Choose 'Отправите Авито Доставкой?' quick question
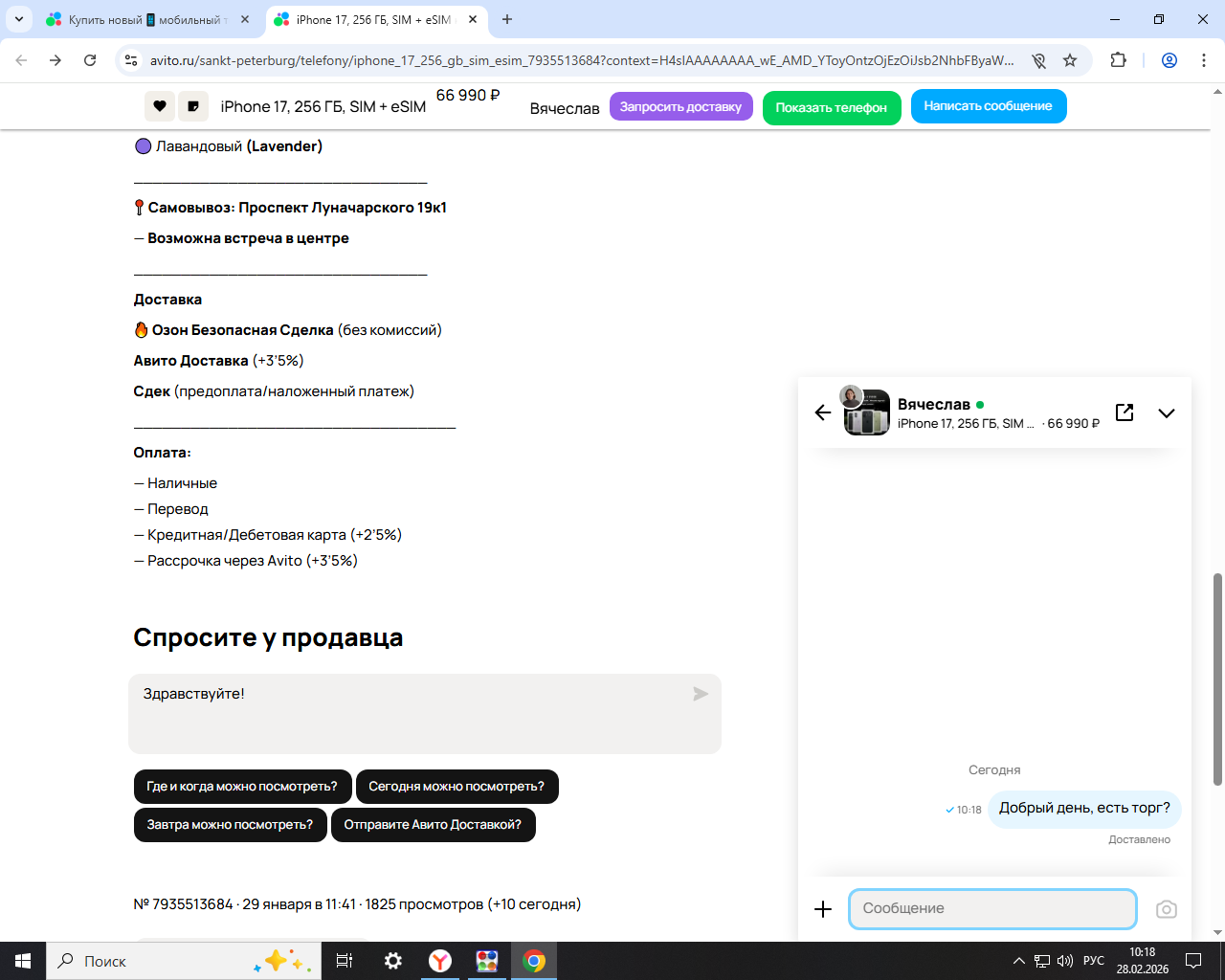The width and height of the screenshot is (1225, 980). click(433, 825)
